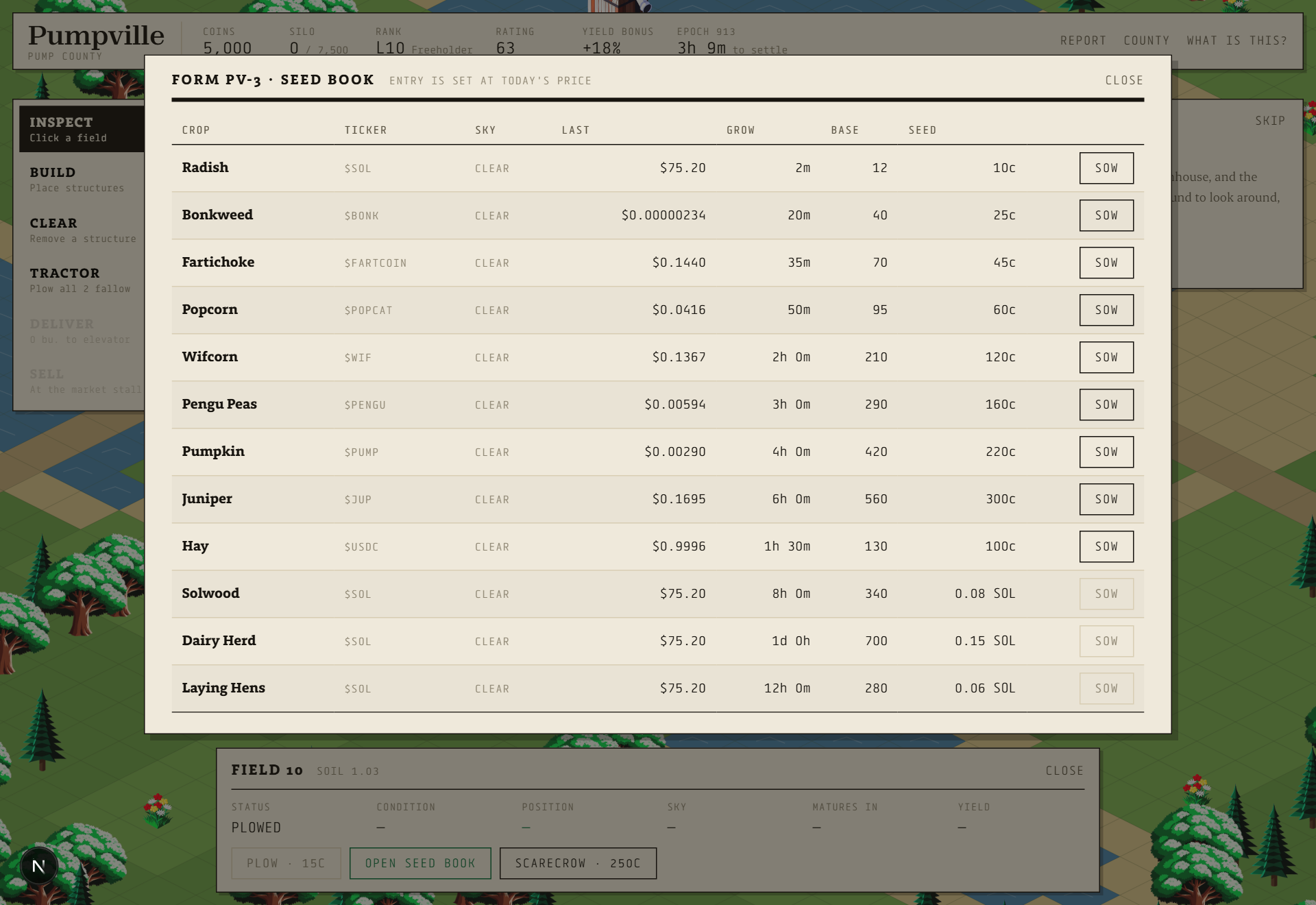The image size is (1316, 905).
Task: Select the Inspect tool
Action: [82, 129]
